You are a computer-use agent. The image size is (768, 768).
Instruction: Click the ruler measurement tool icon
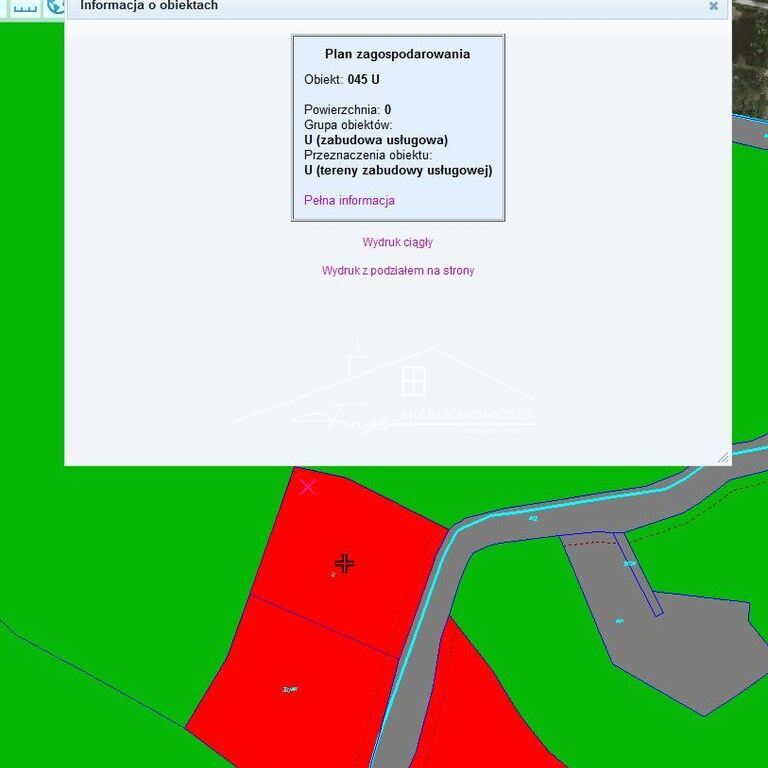point(24,6)
